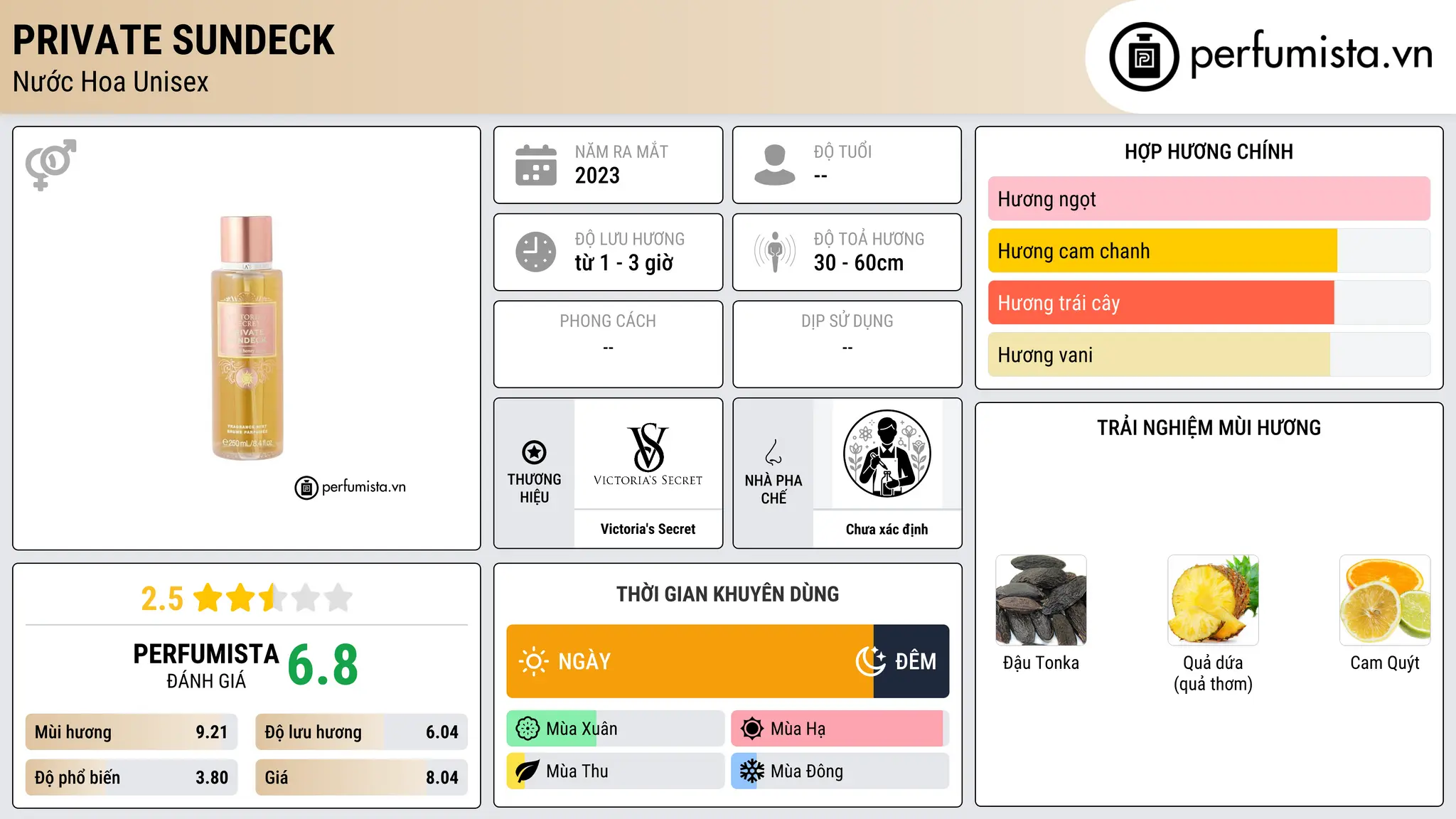Click the calendar icon for release year
This screenshot has width=1456, height=819.
(x=536, y=165)
